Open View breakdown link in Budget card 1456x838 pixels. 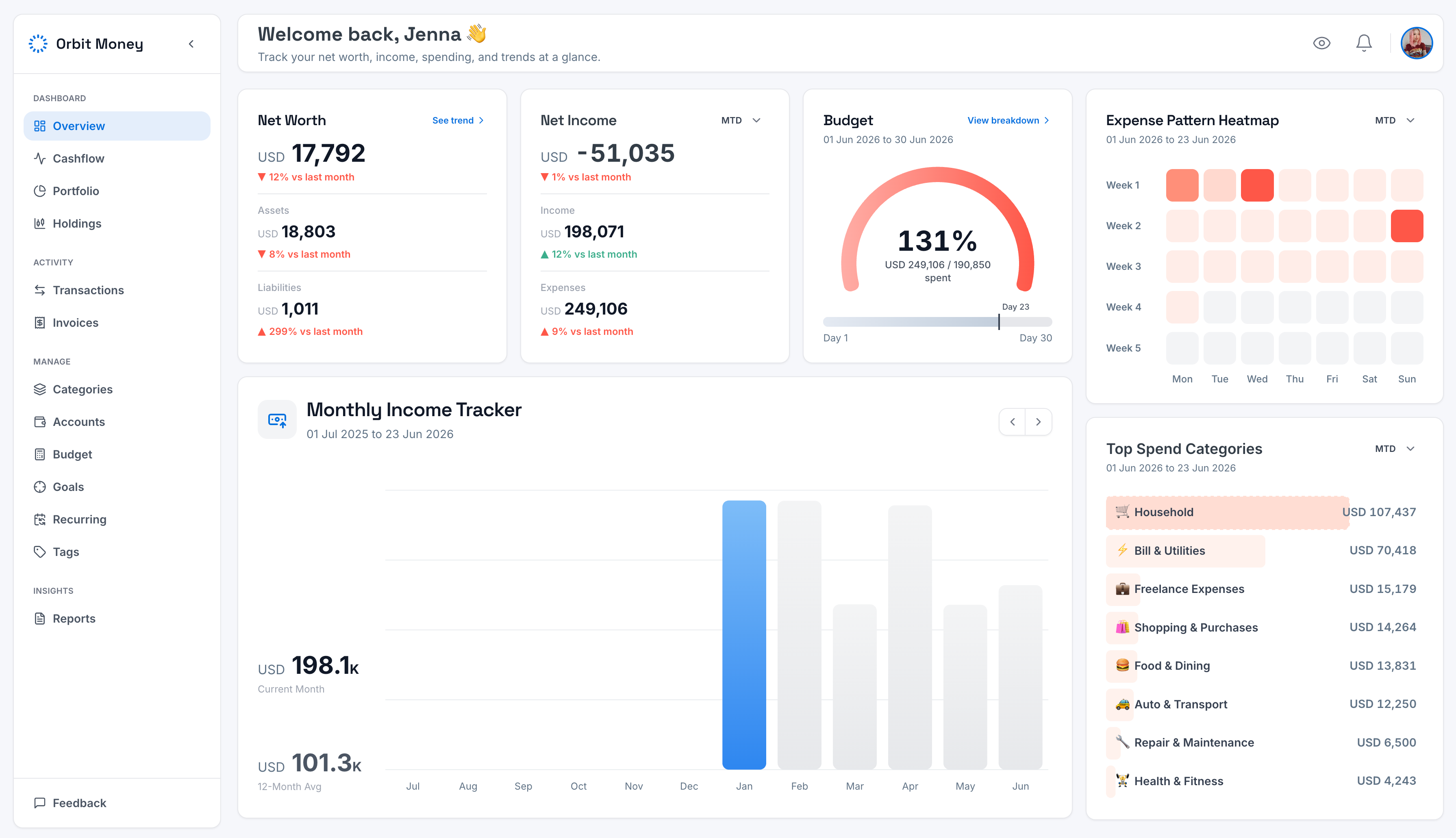tap(1008, 120)
